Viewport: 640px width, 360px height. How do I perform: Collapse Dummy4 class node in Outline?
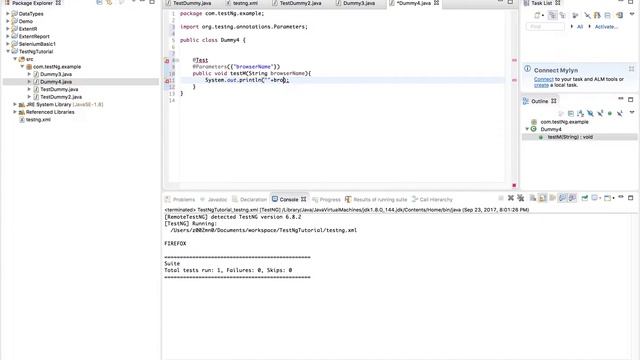point(527,129)
